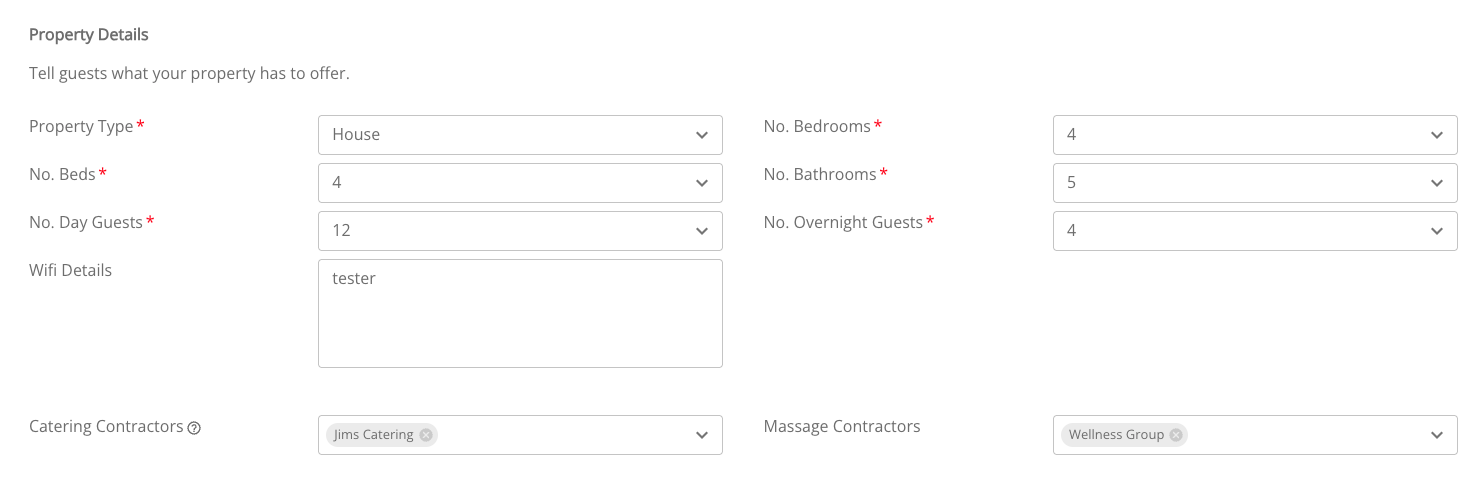
Task: Click the Property Details heading
Action: click(x=88, y=35)
